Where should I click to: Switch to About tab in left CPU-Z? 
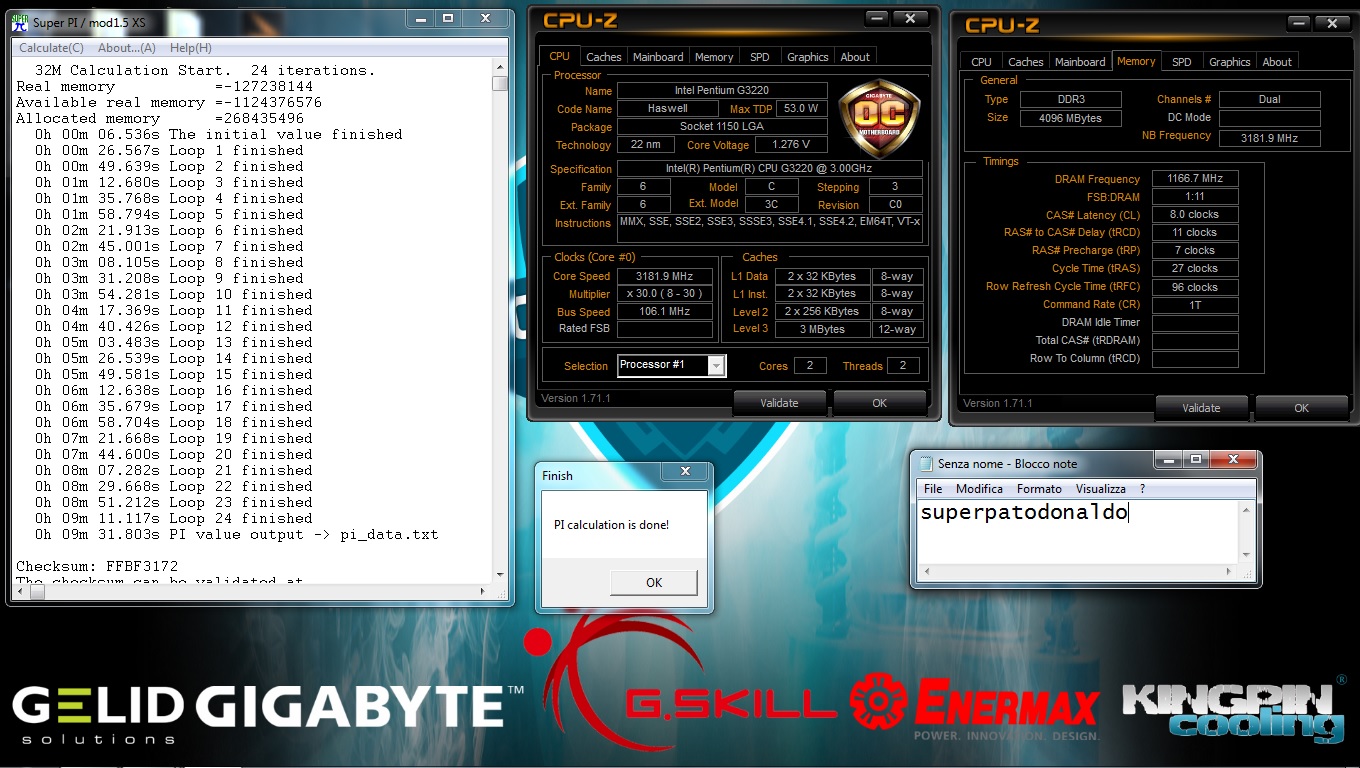(855, 57)
